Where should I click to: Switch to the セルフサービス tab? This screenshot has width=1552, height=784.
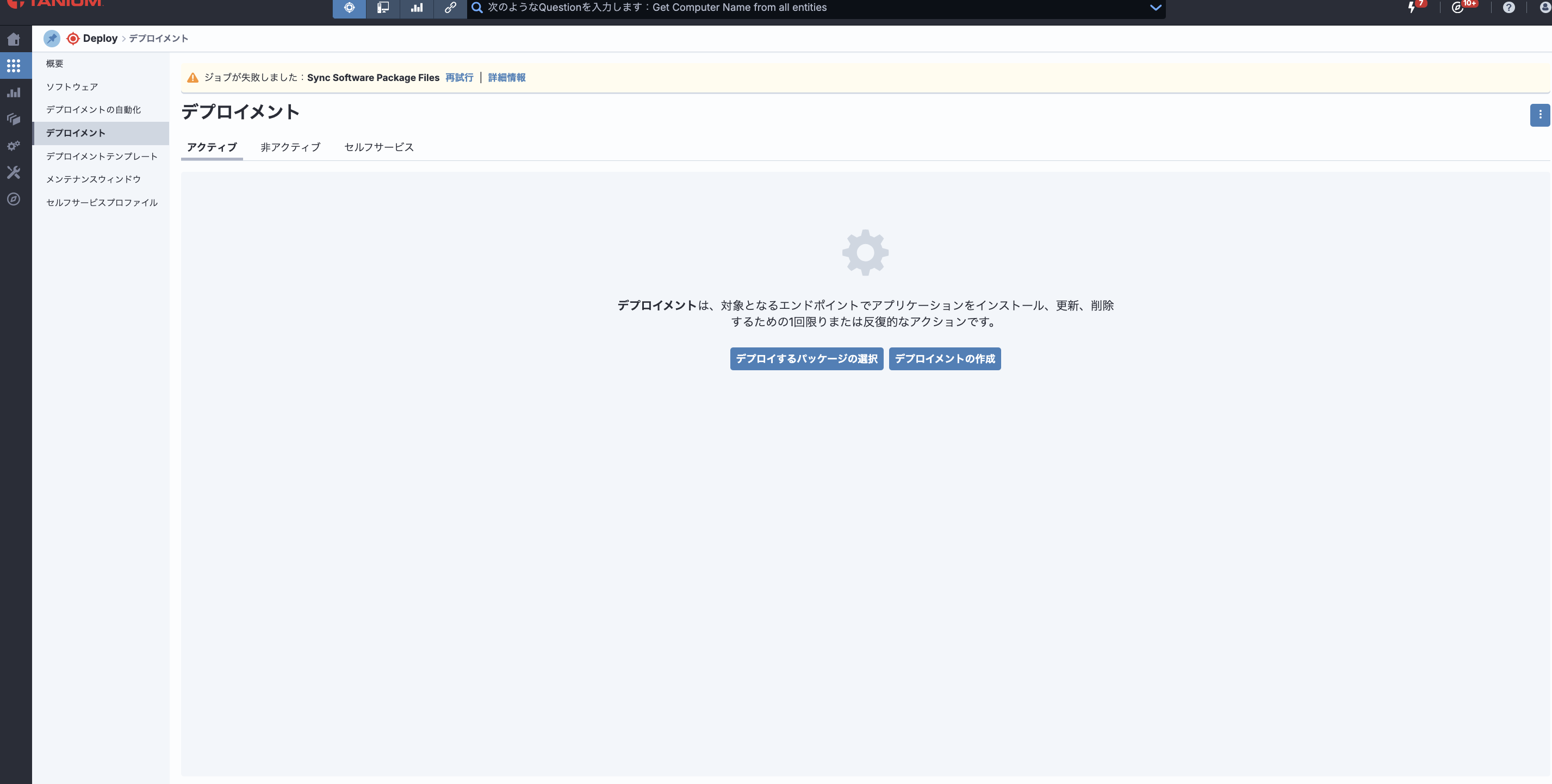pos(378,147)
